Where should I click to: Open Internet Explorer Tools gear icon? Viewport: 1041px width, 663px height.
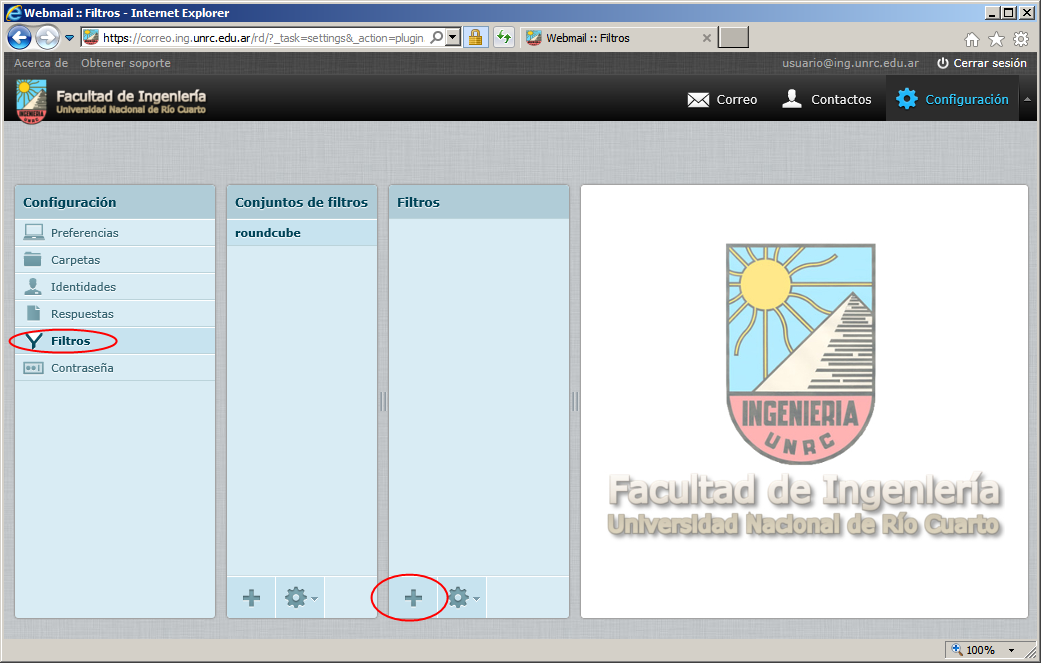coord(1021,40)
